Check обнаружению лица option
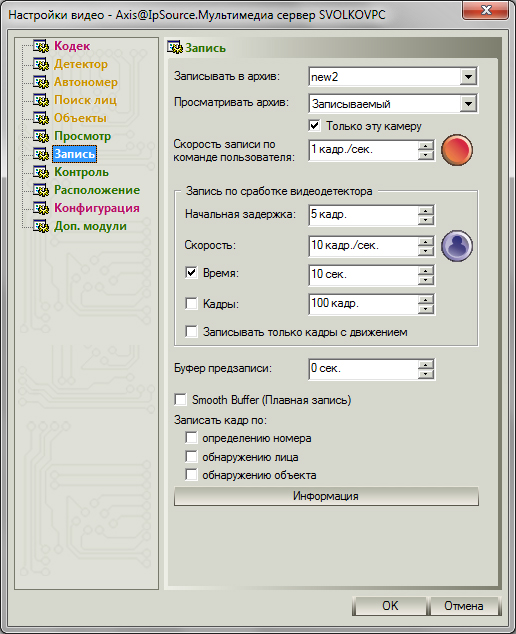516x634 pixels. 191,457
